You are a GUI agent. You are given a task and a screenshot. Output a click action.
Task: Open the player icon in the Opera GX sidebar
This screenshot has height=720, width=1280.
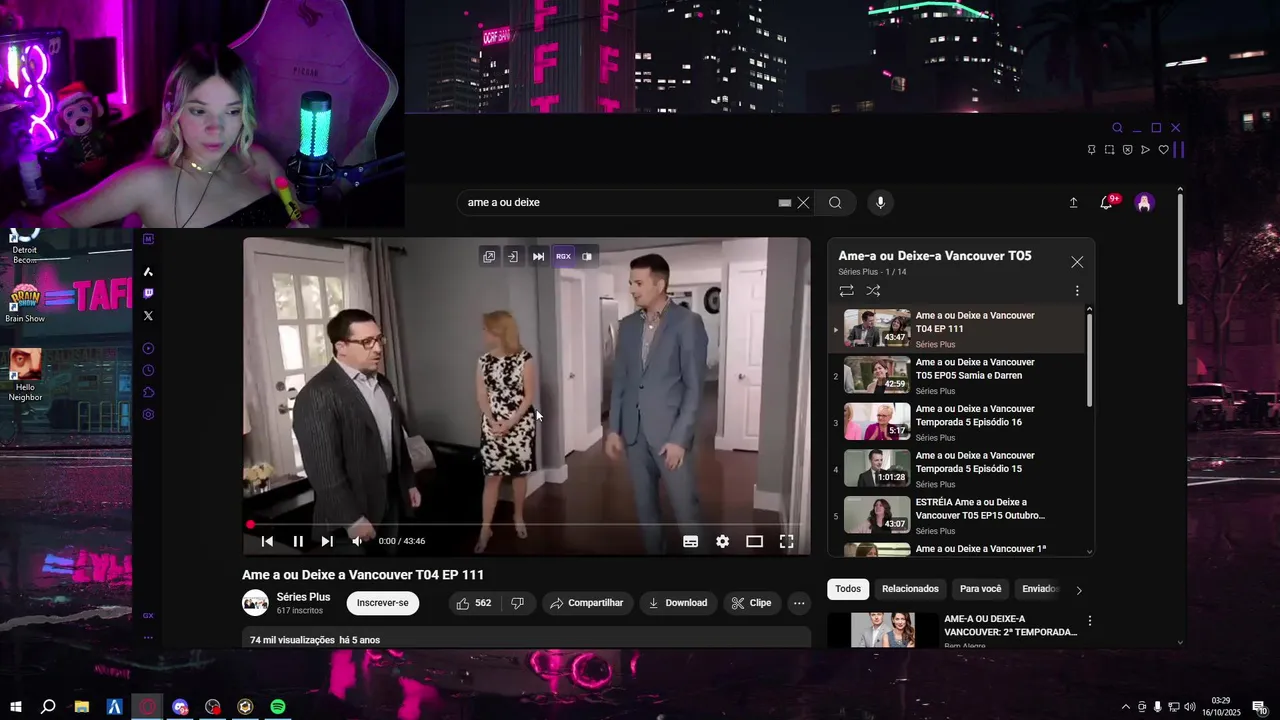[x=148, y=348]
